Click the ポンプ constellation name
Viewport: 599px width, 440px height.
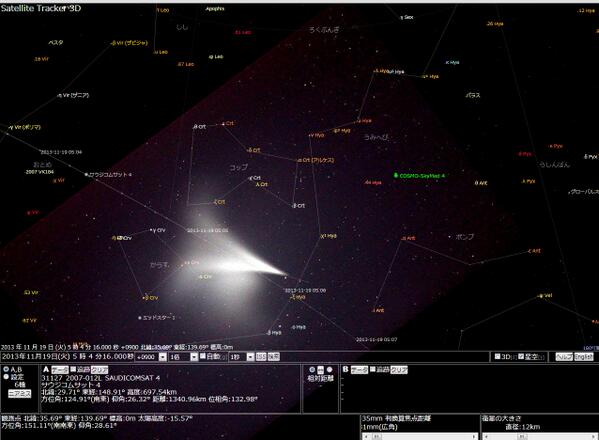465,237
